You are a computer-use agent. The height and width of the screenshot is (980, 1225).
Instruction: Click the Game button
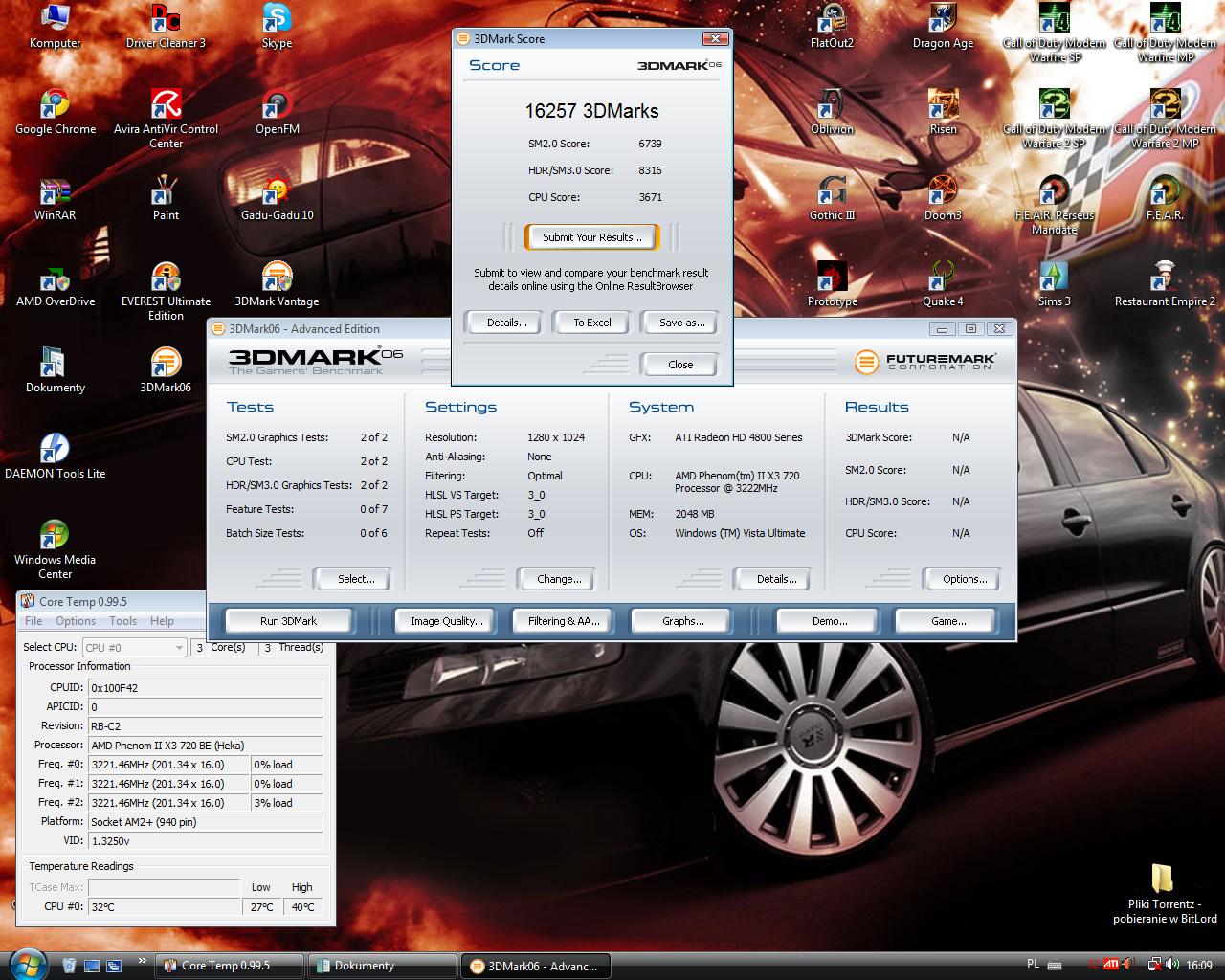pyautogui.click(x=948, y=621)
